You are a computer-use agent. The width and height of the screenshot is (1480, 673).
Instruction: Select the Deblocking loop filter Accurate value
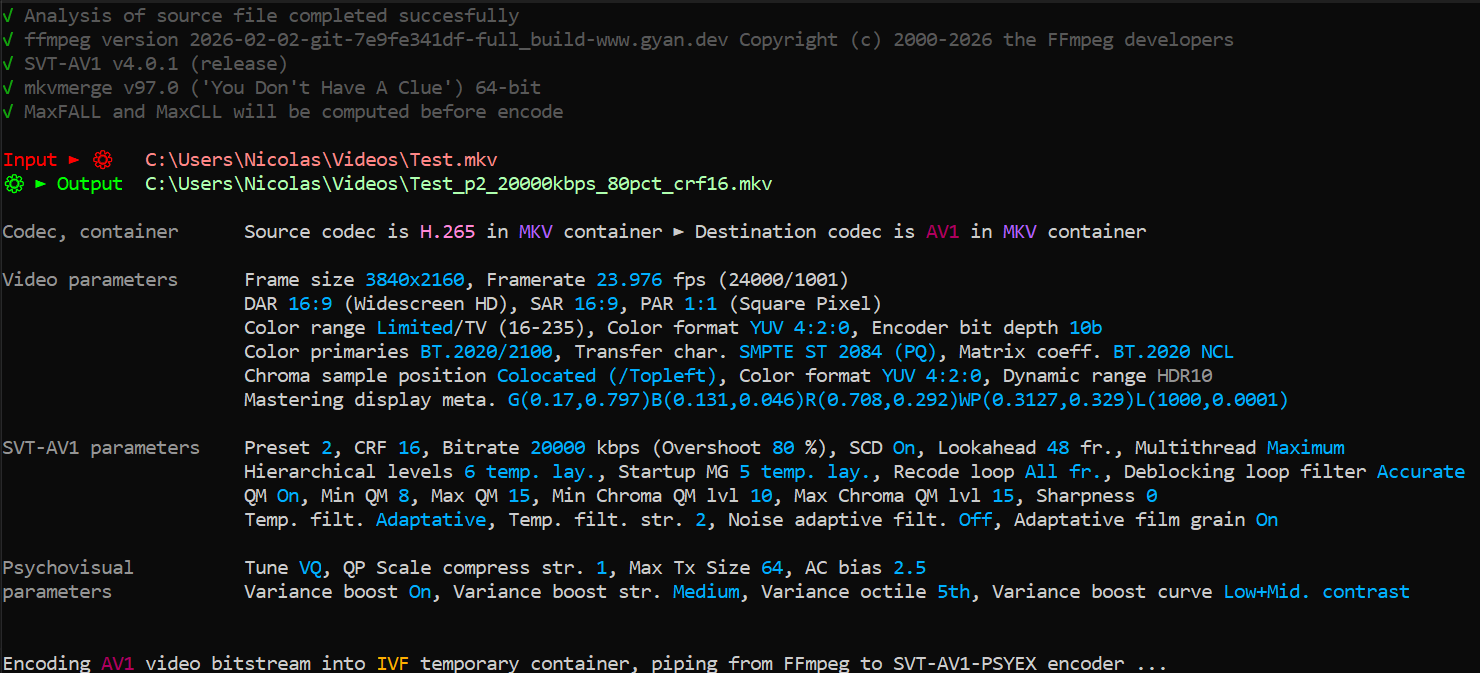click(1420, 472)
